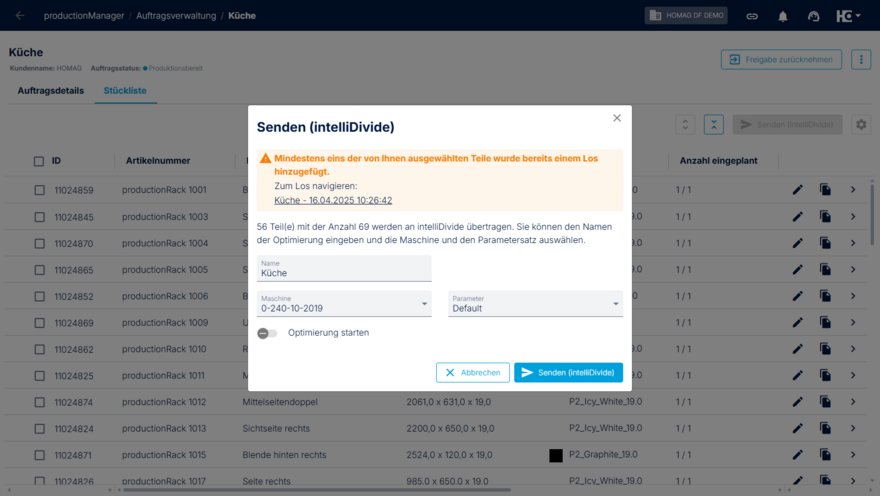Open the Maschine dropdown
This screenshot has height=496, width=880.
(344, 304)
